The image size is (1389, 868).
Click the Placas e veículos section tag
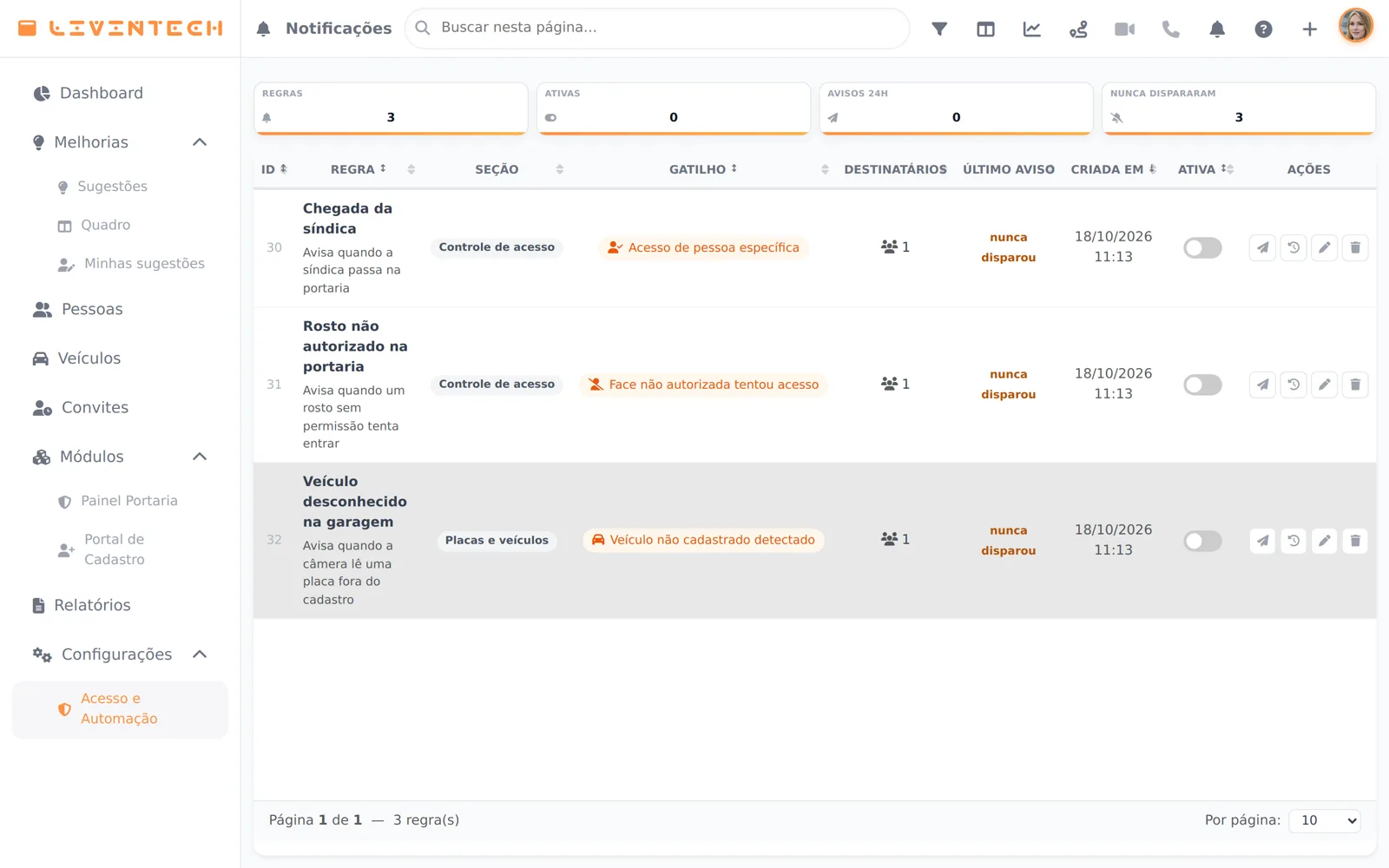coord(497,540)
